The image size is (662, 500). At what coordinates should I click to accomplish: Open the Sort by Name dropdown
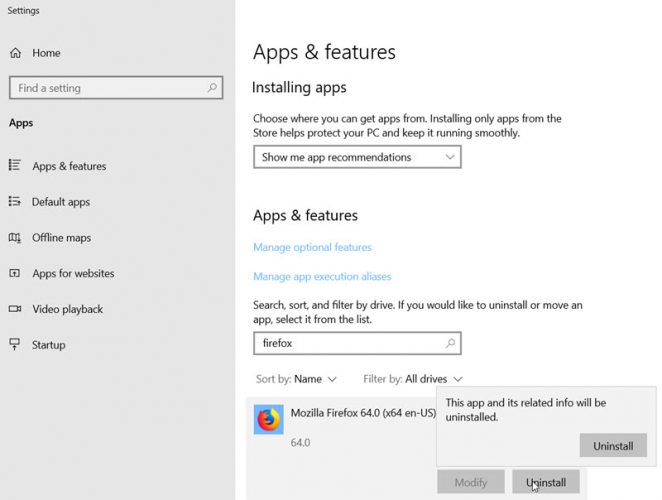tap(296, 379)
